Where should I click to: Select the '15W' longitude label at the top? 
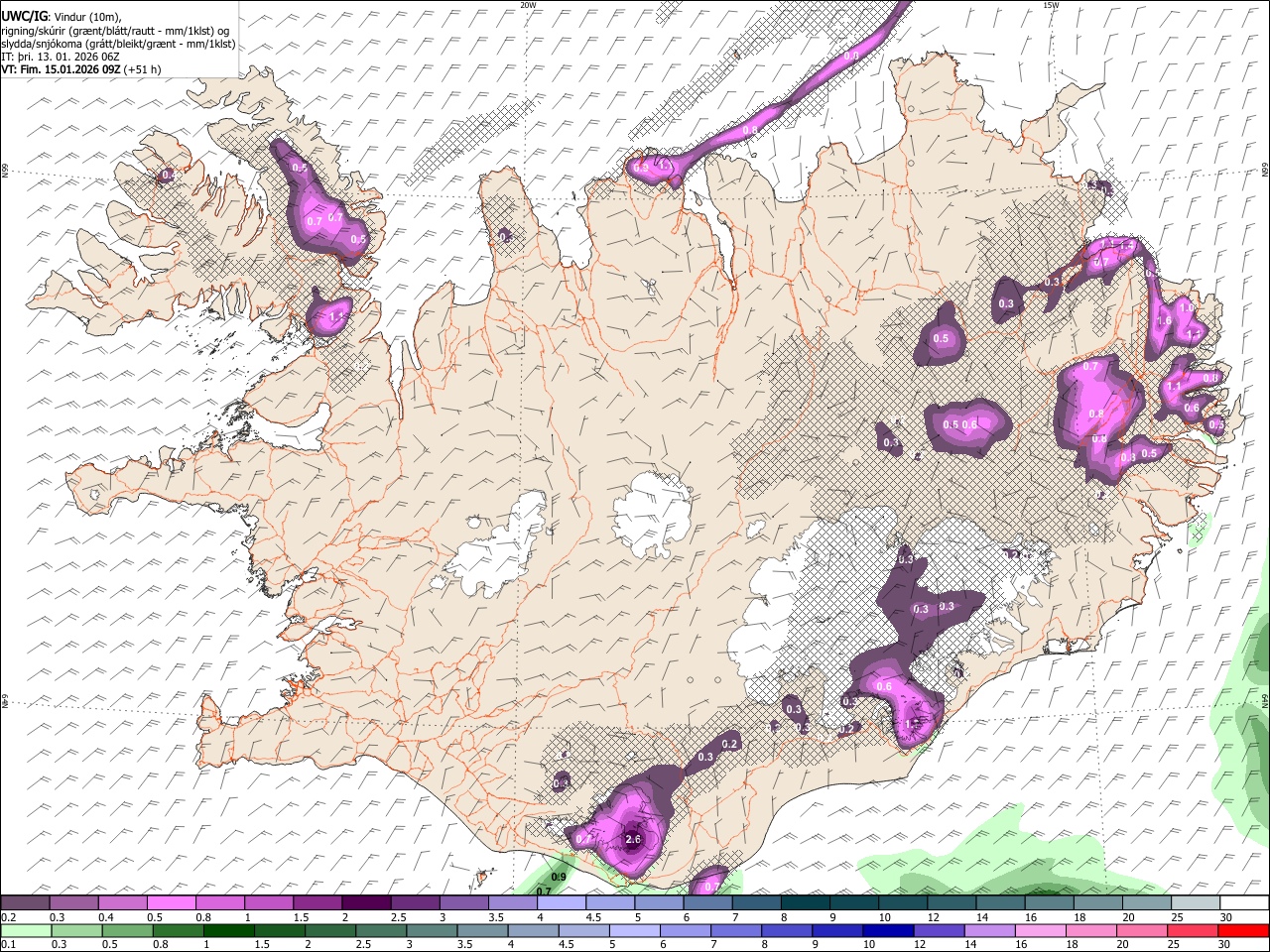[x=1051, y=5]
